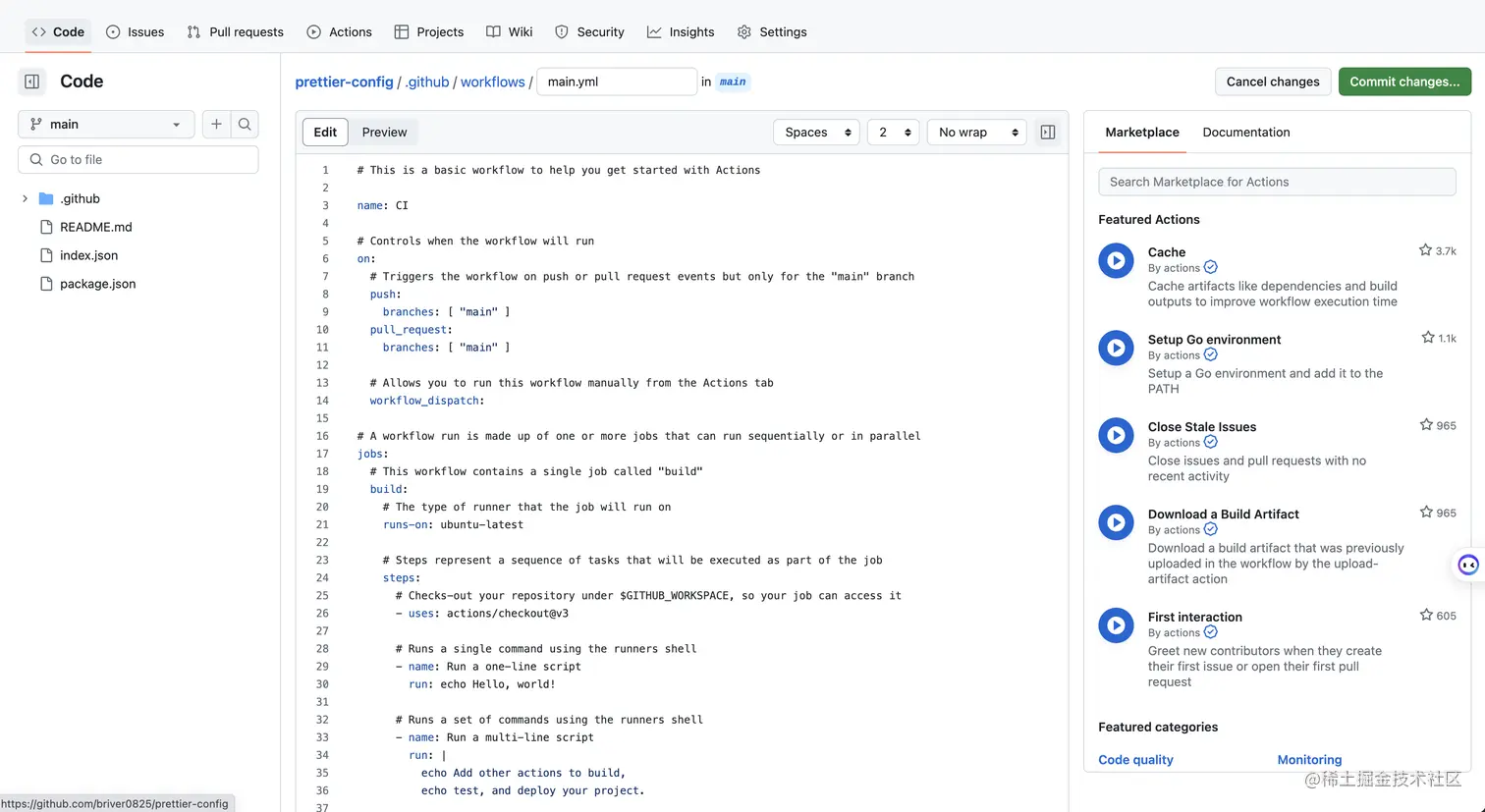Star the Close Stale Issues action
The width and height of the screenshot is (1485, 812).
coord(1426,425)
